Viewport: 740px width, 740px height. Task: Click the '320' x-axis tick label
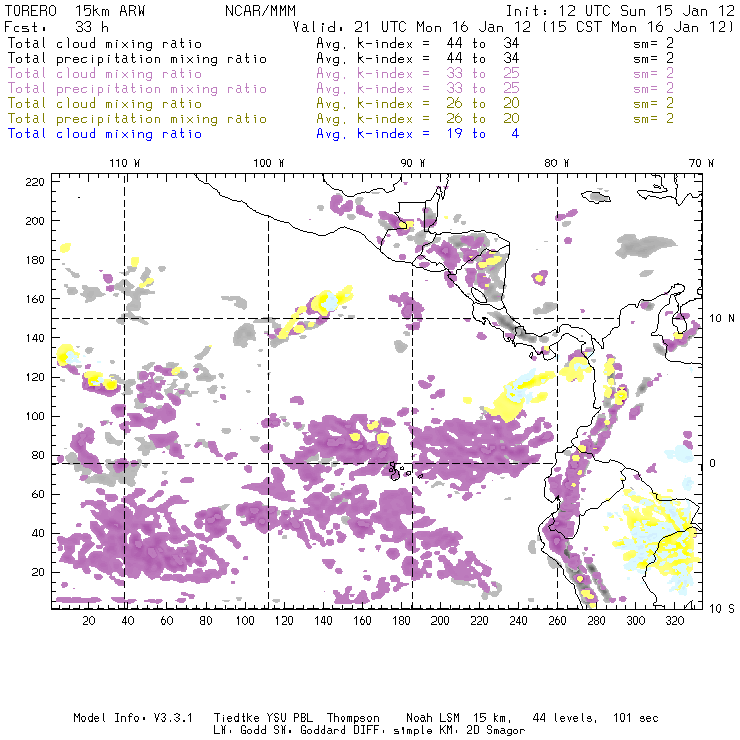(x=674, y=621)
